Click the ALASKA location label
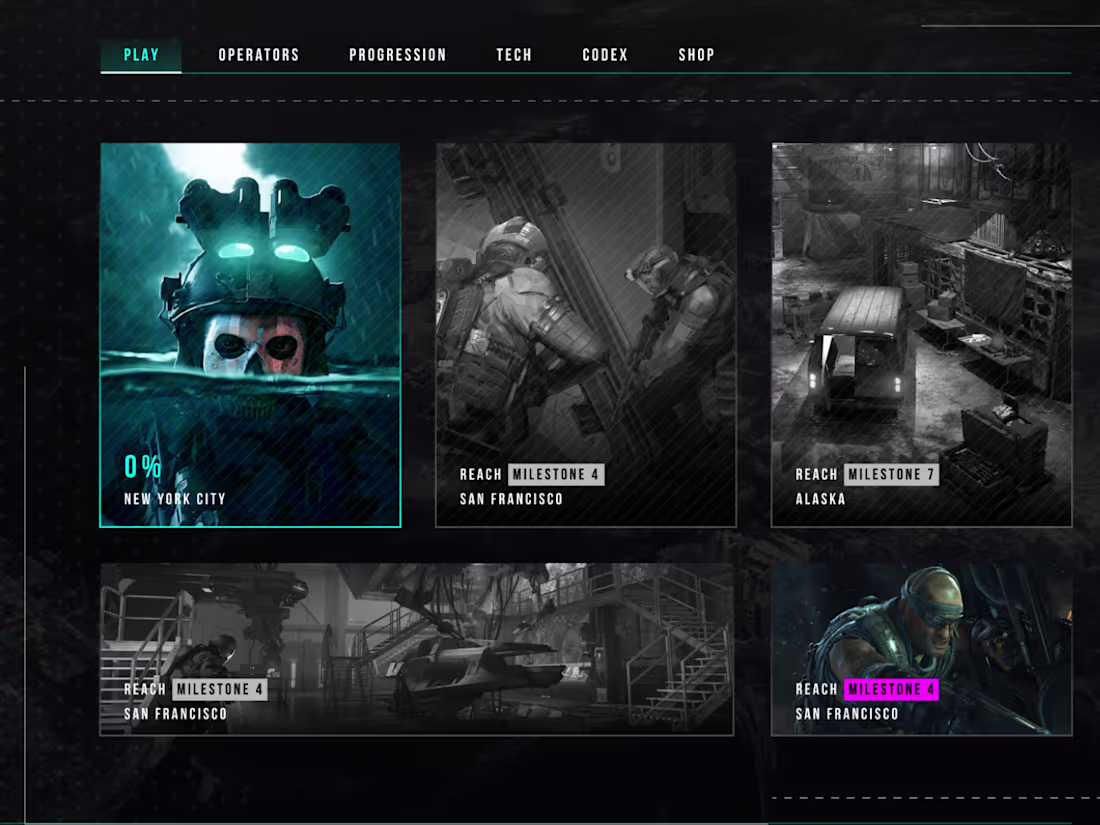Screen dimensions: 1100x825 pos(820,499)
